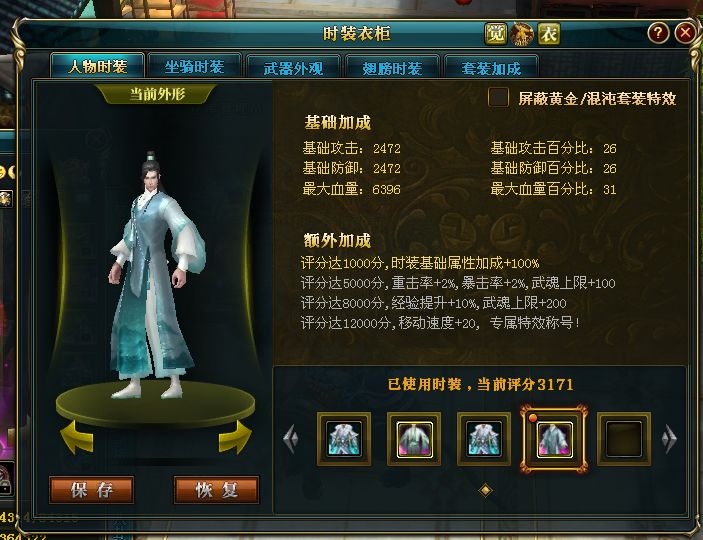Select the second costume with pink glow

pos(414,439)
